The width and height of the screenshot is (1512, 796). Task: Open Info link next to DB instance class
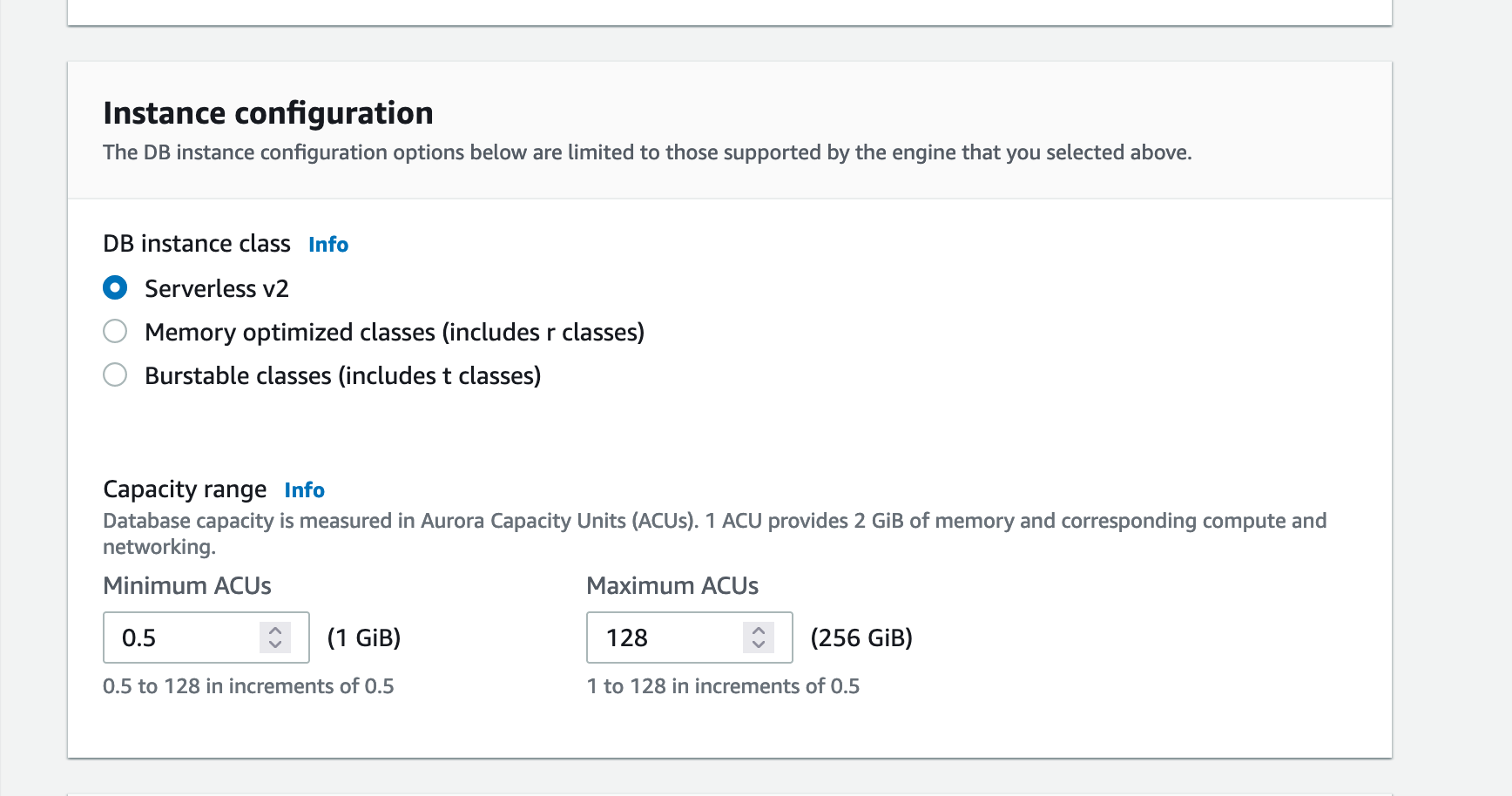click(x=328, y=245)
